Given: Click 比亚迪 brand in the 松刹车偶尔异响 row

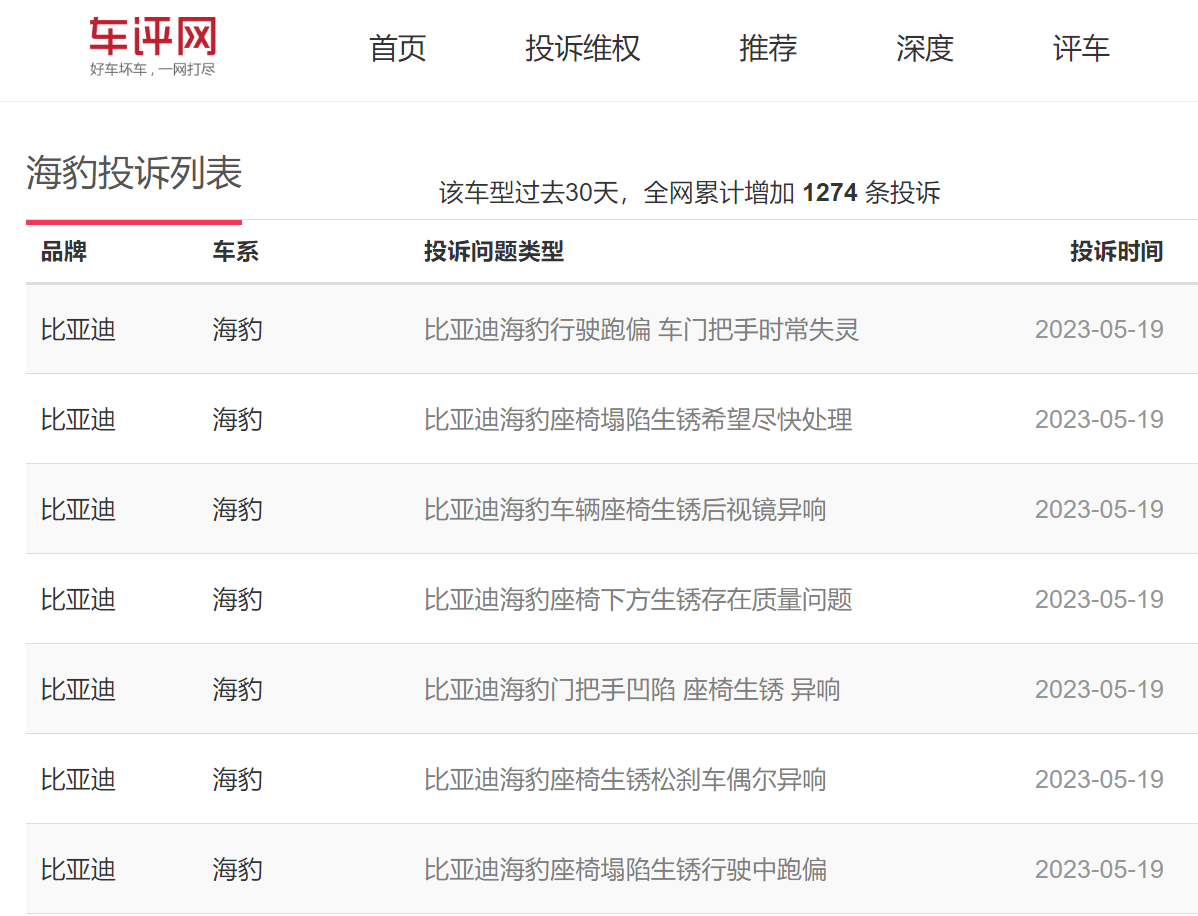Looking at the screenshot, I should (x=78, y=779).
